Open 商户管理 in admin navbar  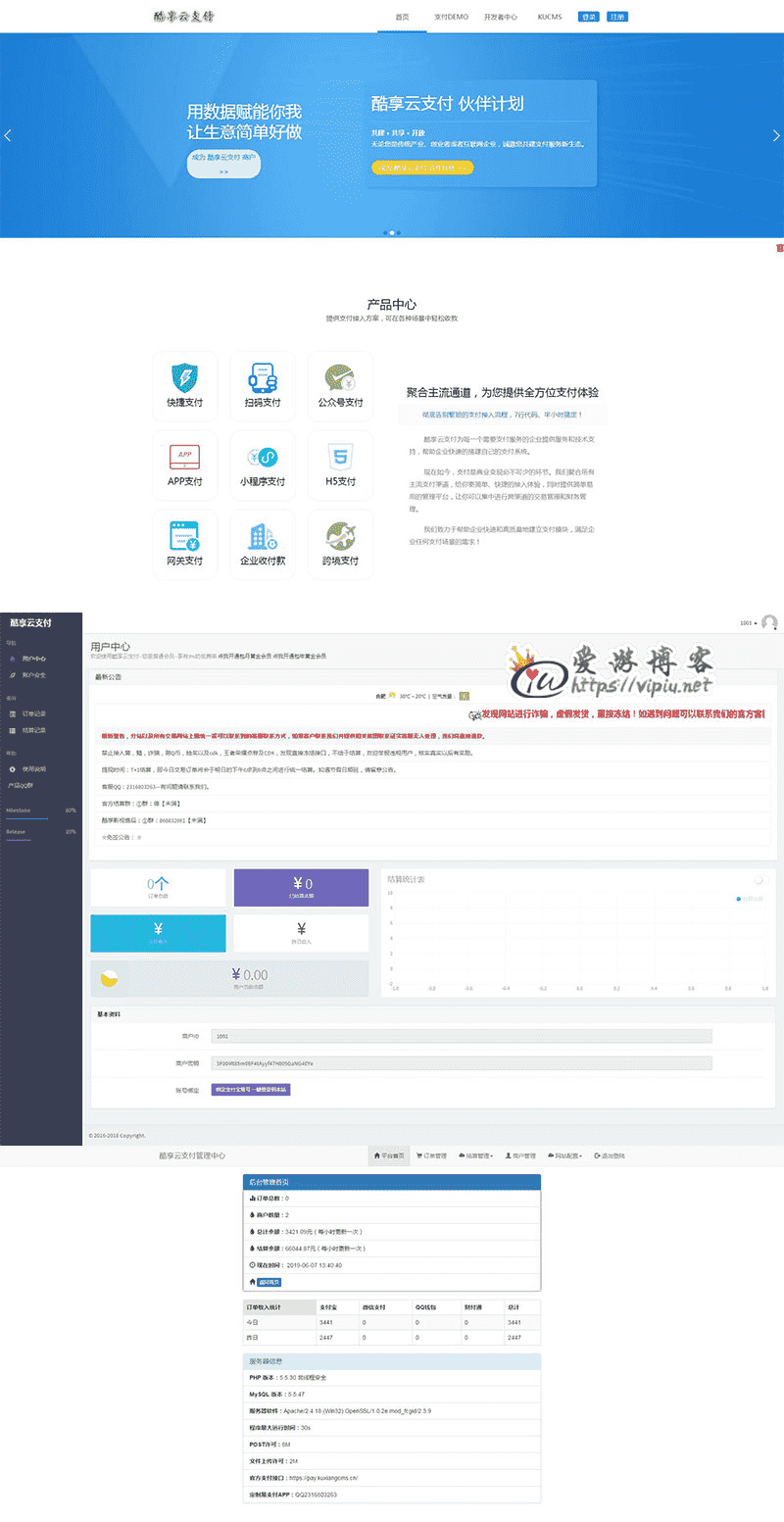pyautogui.click(x=520, y=1155)
